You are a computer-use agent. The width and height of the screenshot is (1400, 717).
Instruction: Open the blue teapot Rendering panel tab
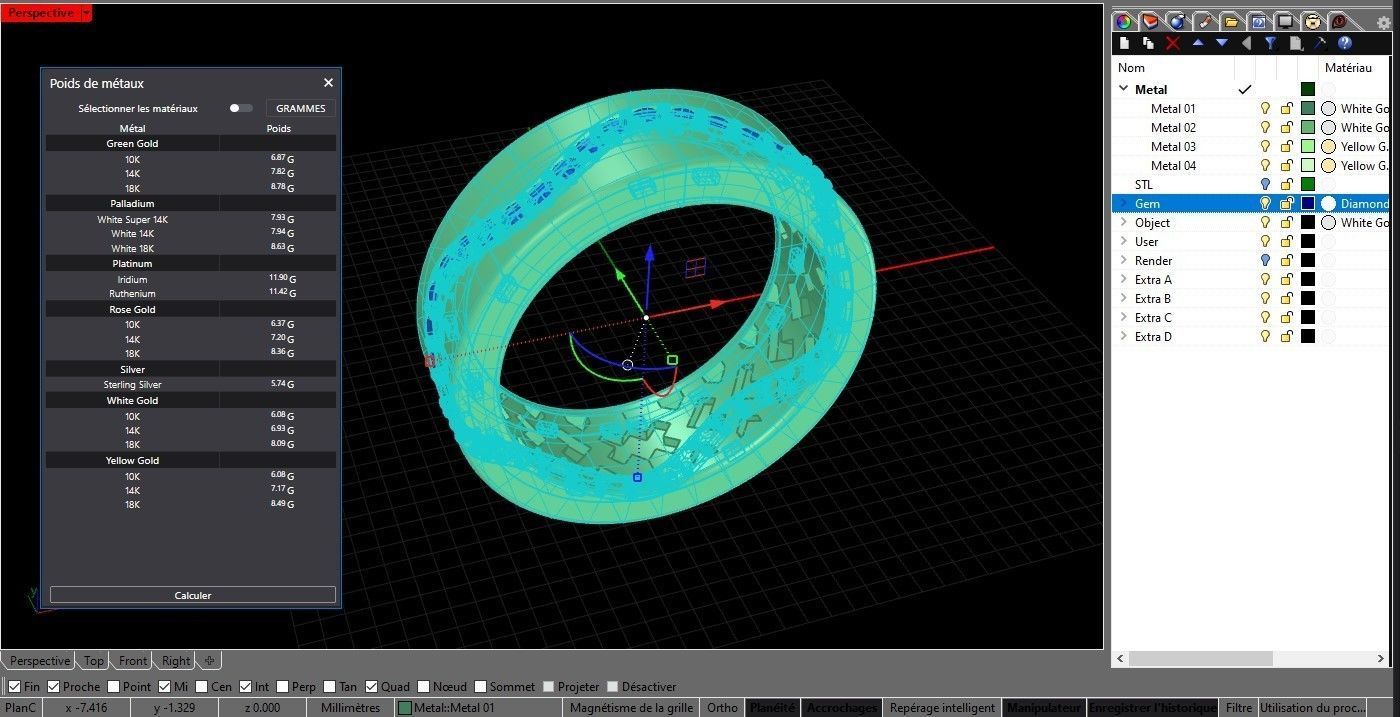coord(1178,21)
